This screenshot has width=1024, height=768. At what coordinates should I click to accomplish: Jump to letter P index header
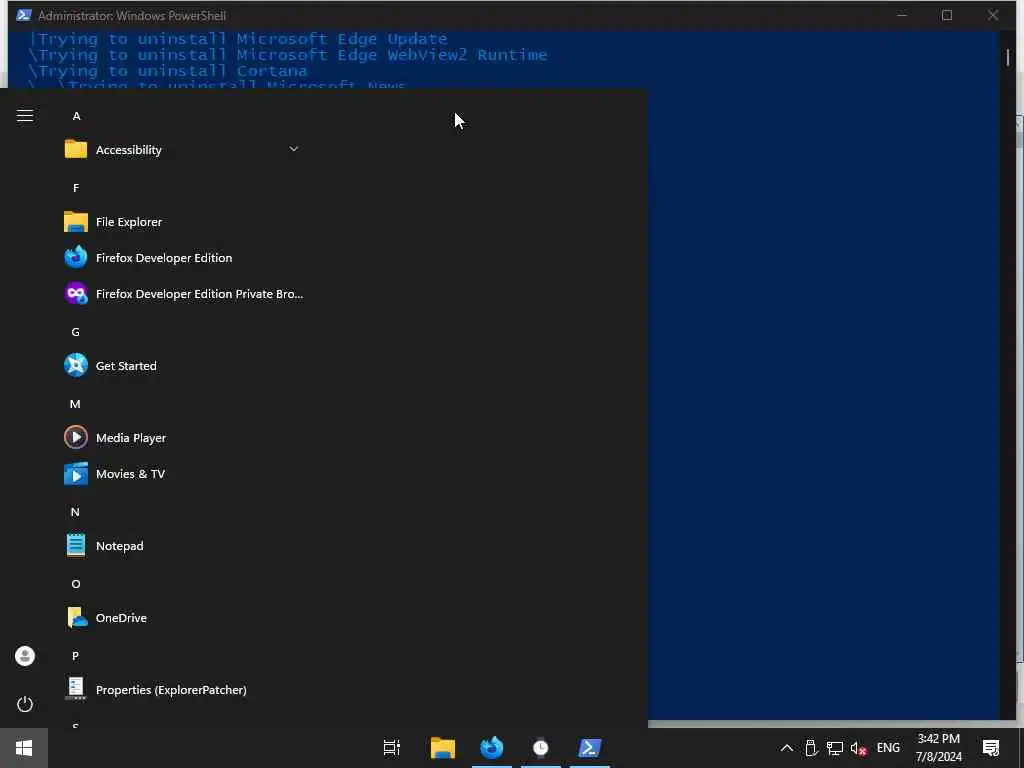tap(75, 656)
